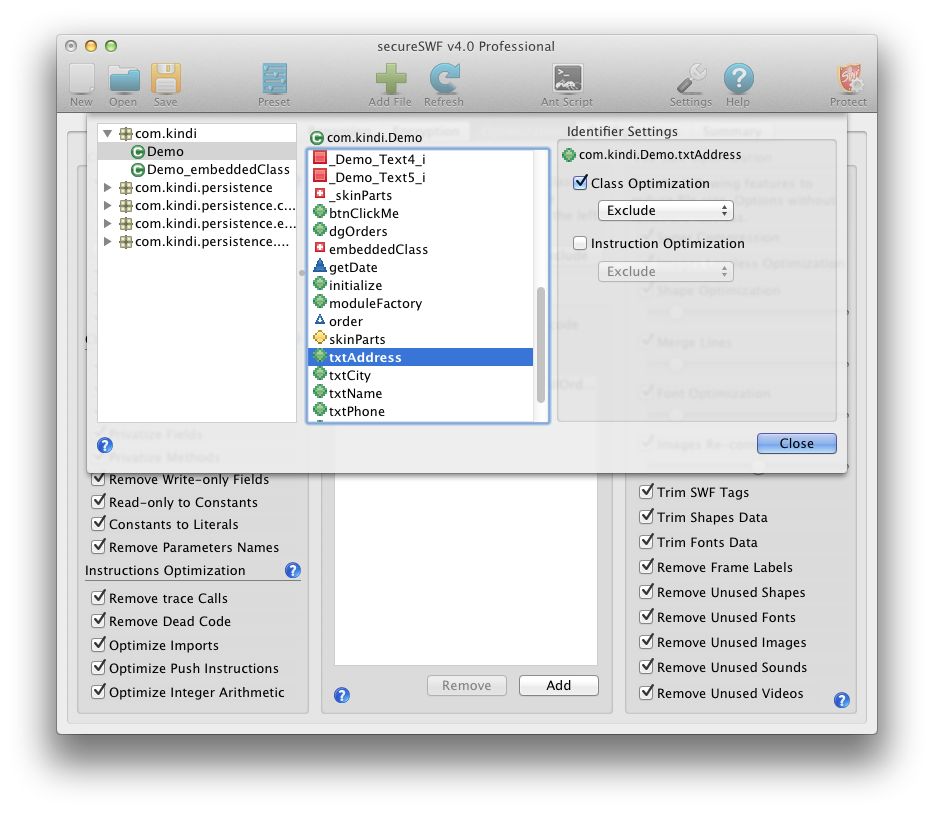The image size is (934, 813).
Task: Select Demo_embeddedClass in the package tree
Action: 218,170
